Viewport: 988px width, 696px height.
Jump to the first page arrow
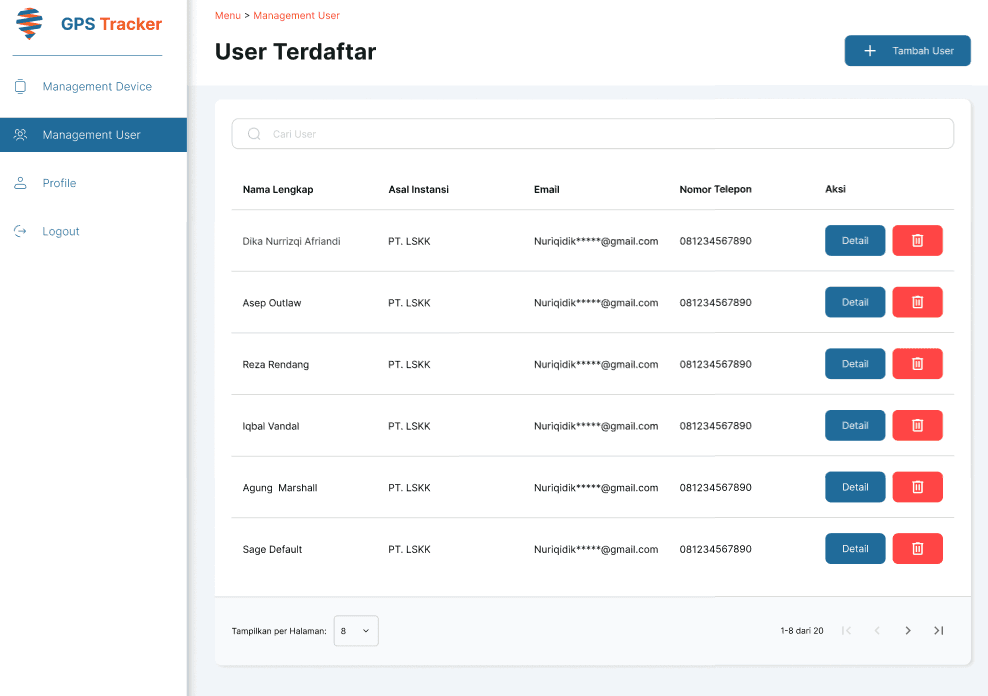(x=846, y=631)
